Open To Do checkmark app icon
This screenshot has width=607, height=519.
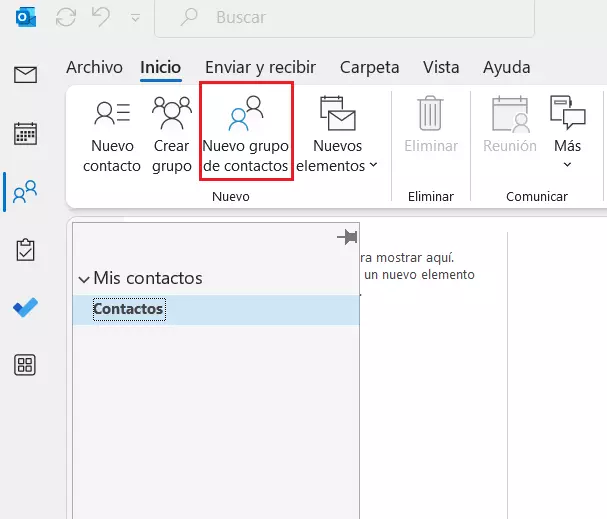(x=25, y=307)
